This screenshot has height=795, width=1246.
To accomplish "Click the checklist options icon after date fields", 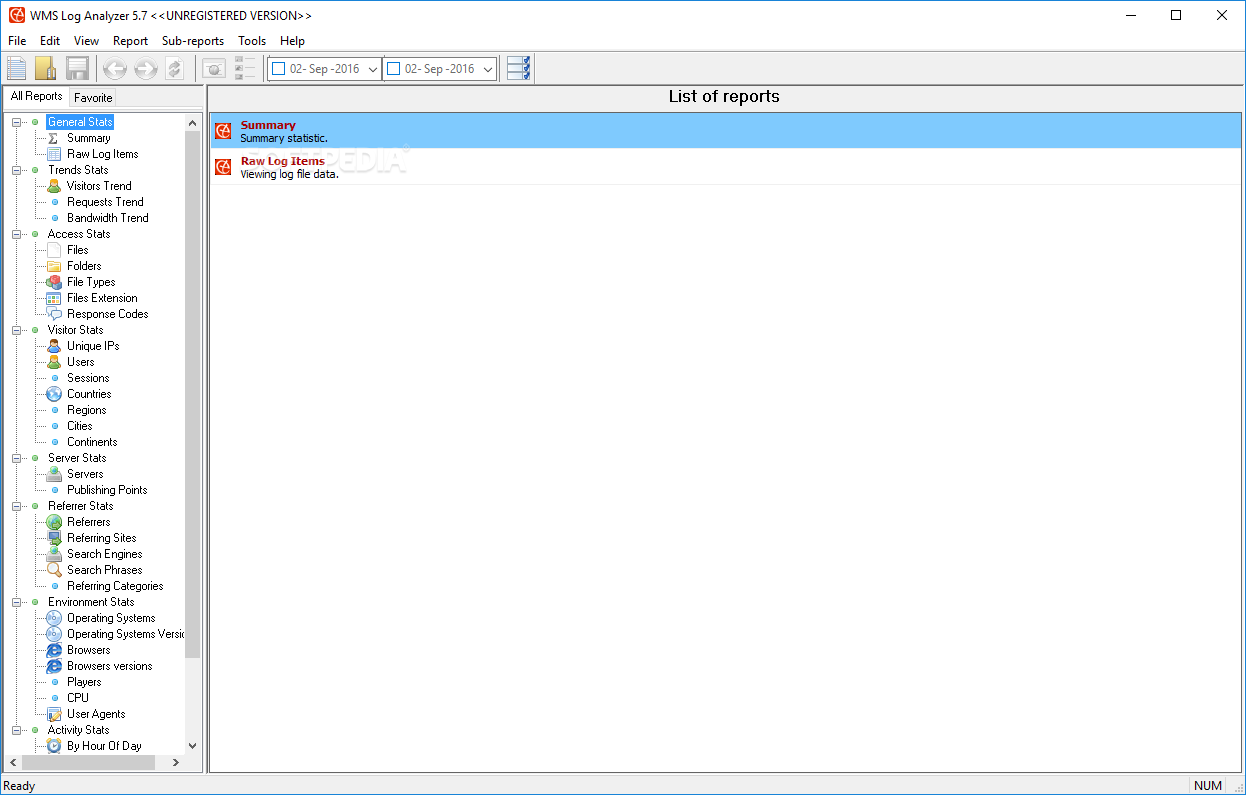I will click(x=518, y=68).
